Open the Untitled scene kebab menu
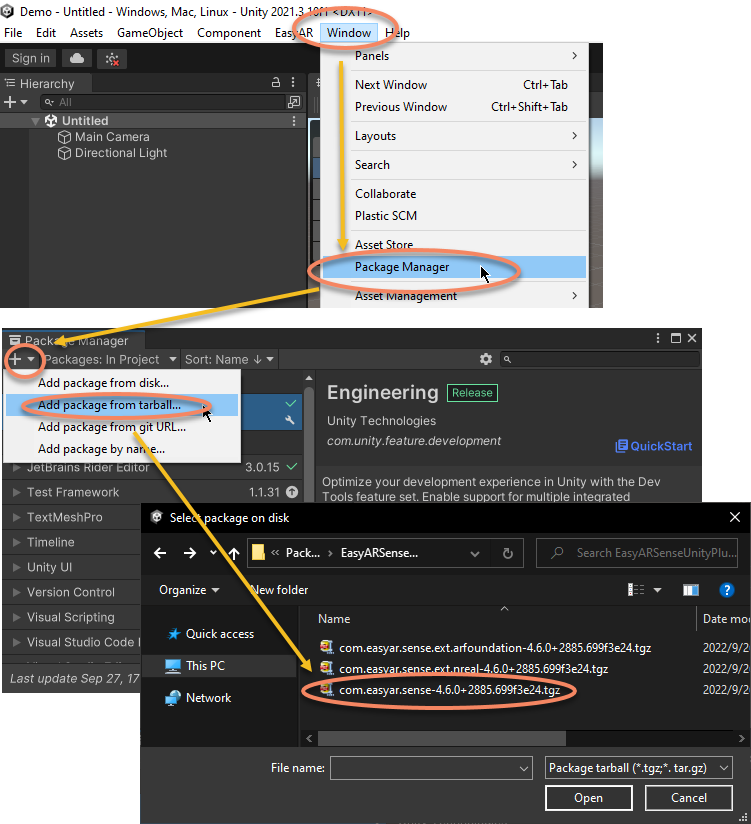Screen dimensions: 751x824 (x=293, y=121)
